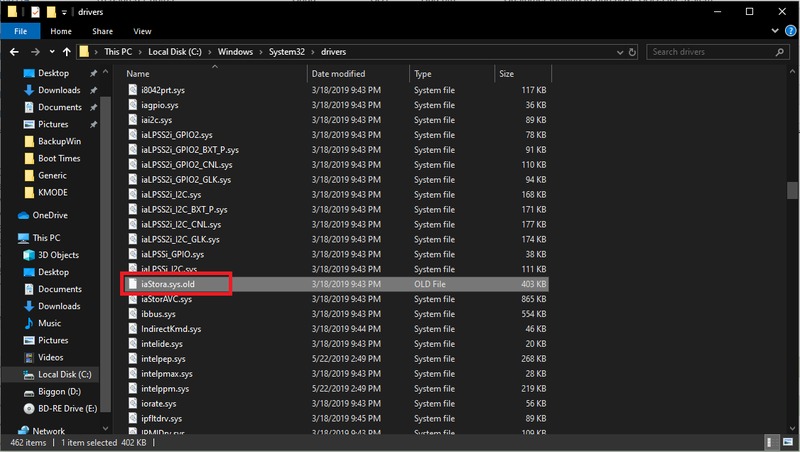Open the File menu
800x452 pixels.
(20, 31)
